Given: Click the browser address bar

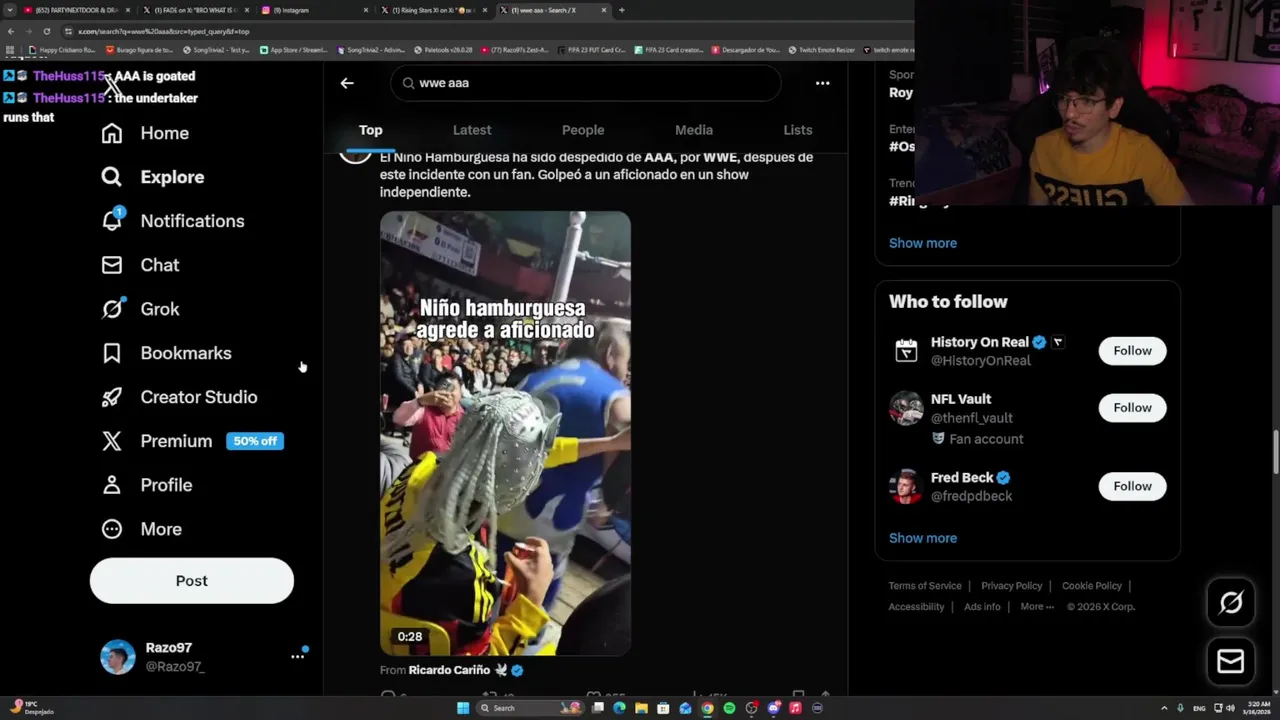Looking at the screenshot, I should (x=480, y=31).
